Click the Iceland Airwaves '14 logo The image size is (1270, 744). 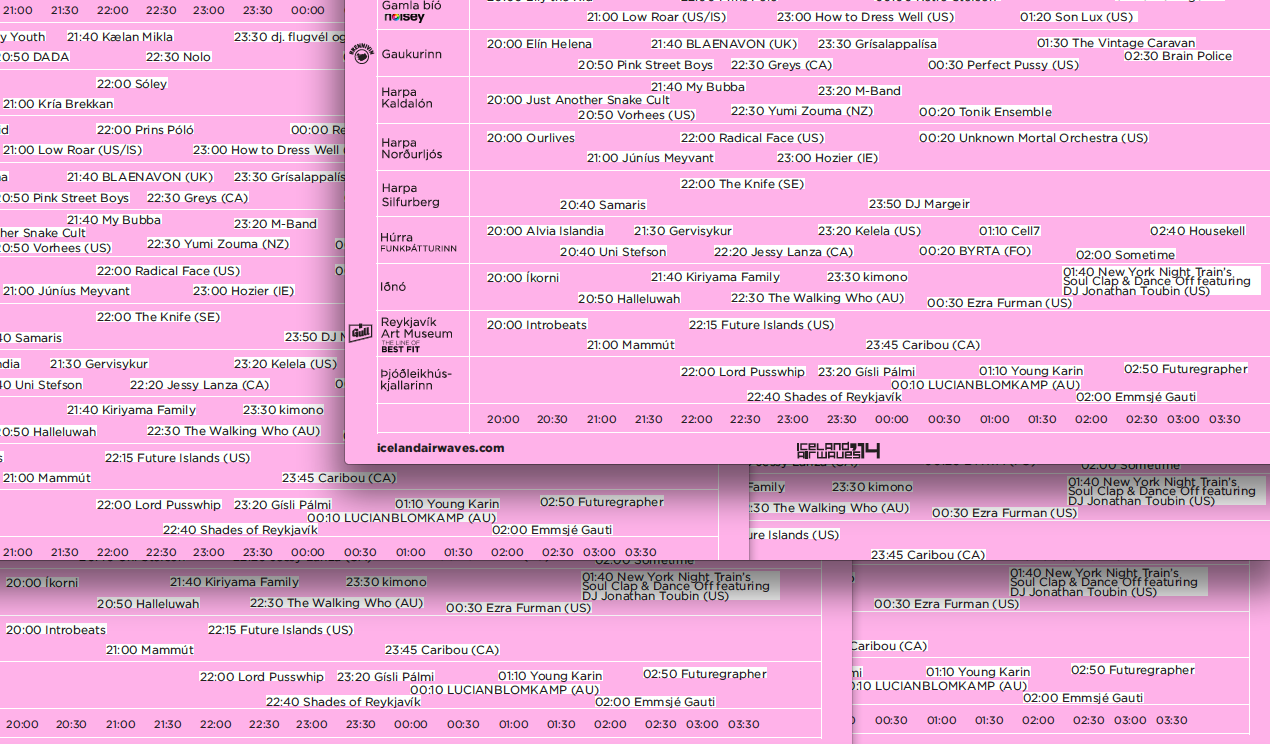point(838,451)
